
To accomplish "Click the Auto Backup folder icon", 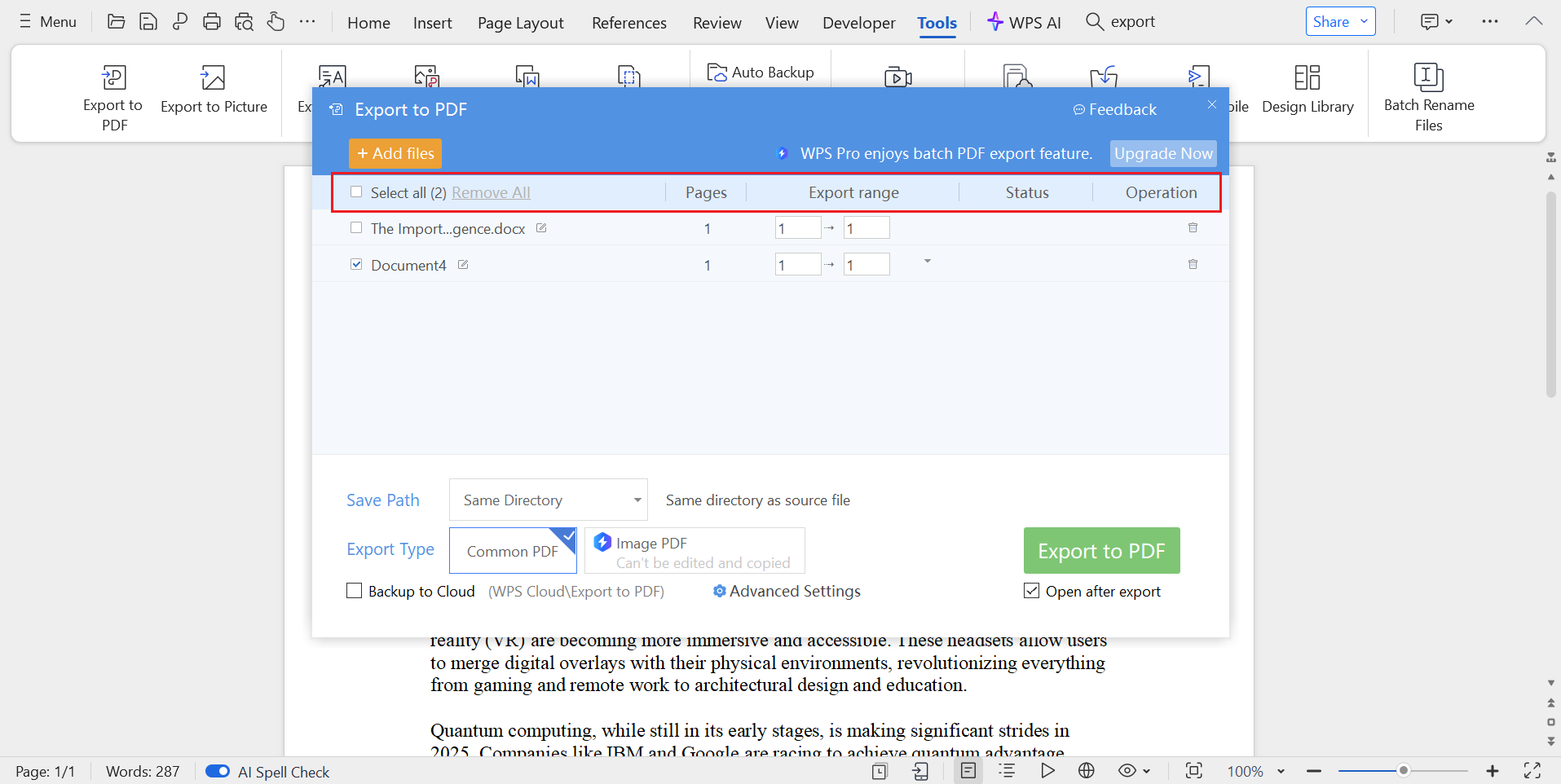I will tap(717, 73).
